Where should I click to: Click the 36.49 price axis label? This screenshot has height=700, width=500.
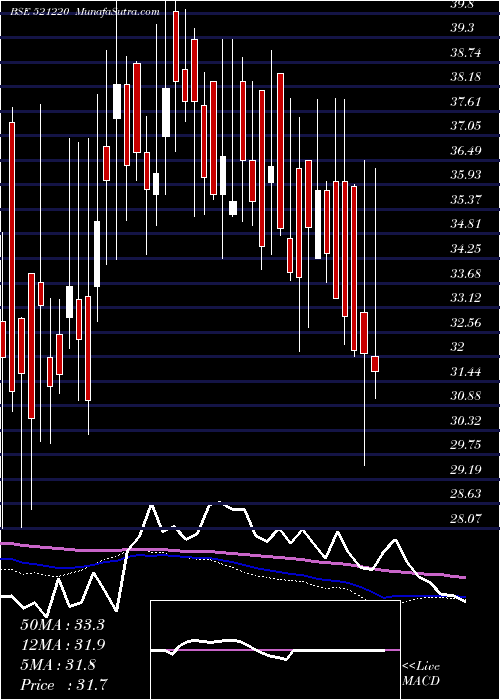pos(466,151)
